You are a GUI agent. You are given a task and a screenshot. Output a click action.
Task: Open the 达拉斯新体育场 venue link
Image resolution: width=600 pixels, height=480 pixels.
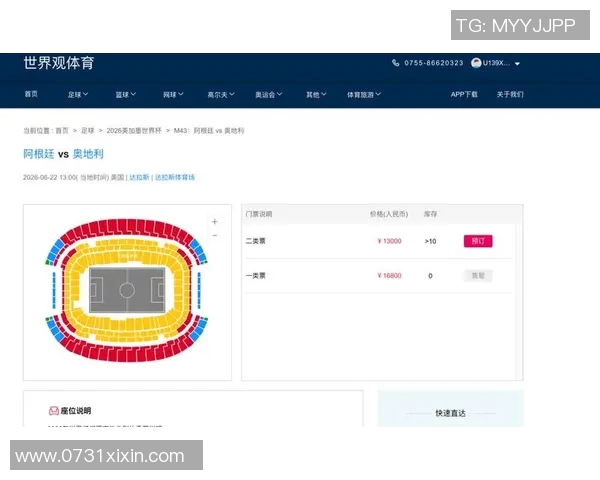click(x=174, y=177)
